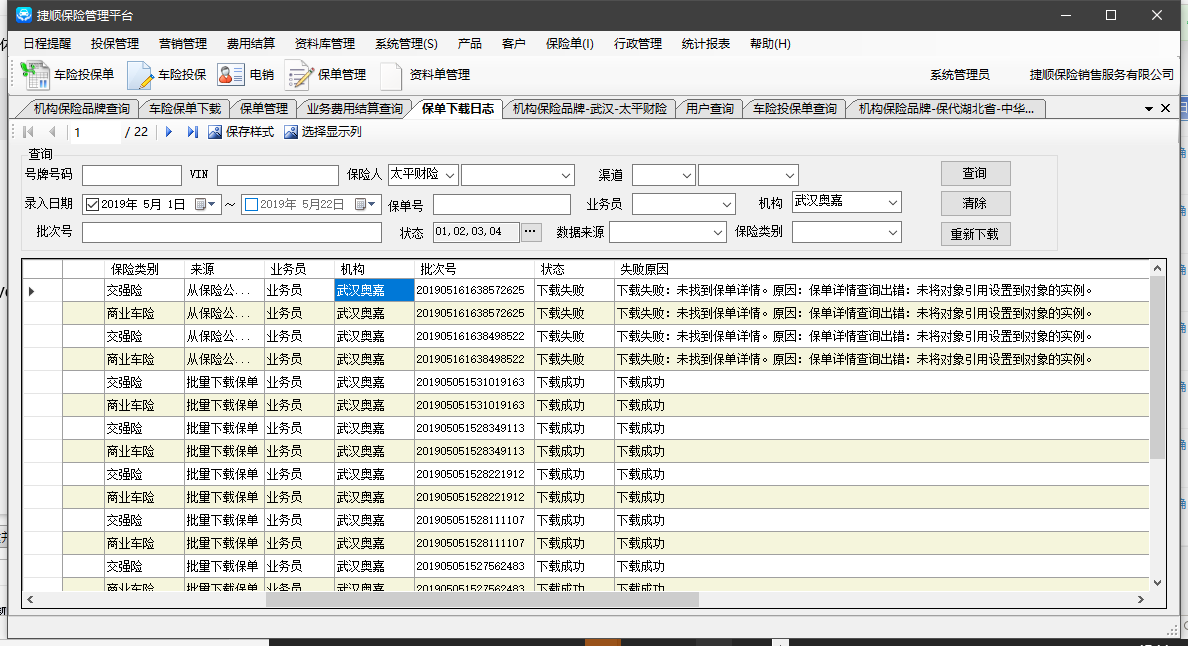Jump to last page of records

click(192, 132)
